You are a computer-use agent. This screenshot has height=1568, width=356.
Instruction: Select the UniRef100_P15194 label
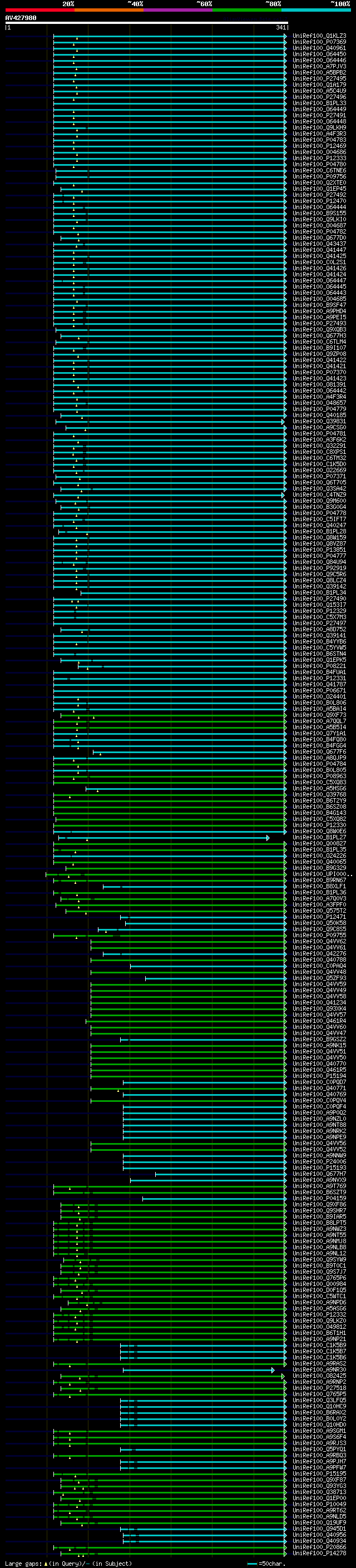pyautogui.click(x=319, y=1076)
